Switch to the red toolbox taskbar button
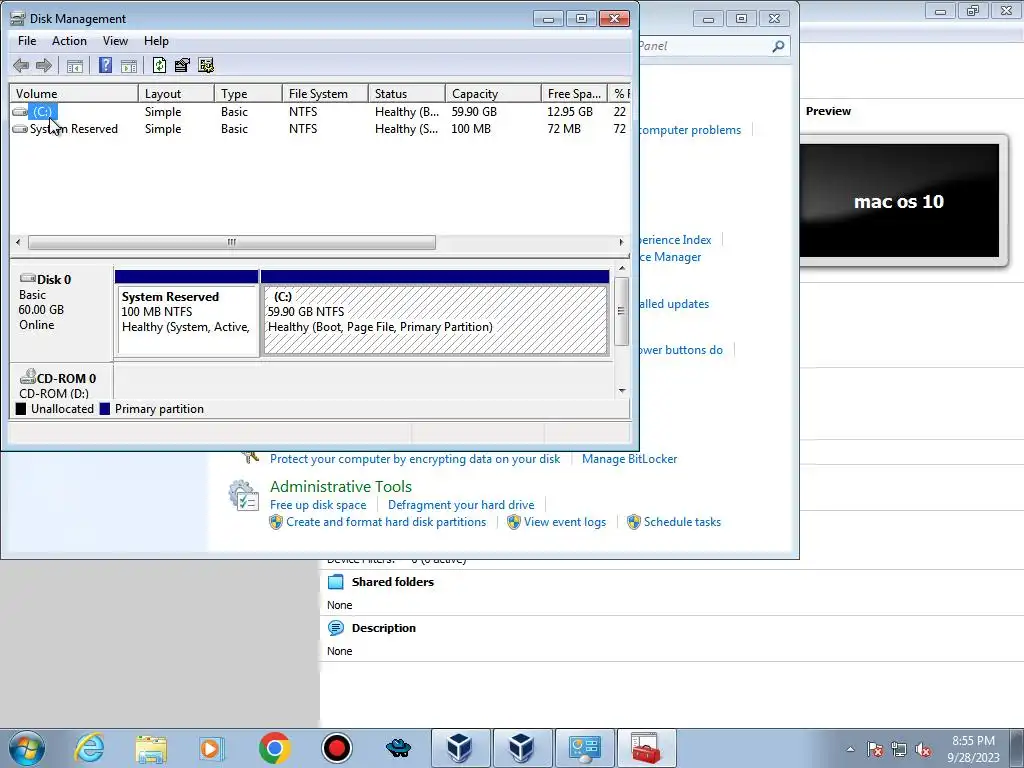Screen dimensions: 1024x768 click(x=646, y=748)
